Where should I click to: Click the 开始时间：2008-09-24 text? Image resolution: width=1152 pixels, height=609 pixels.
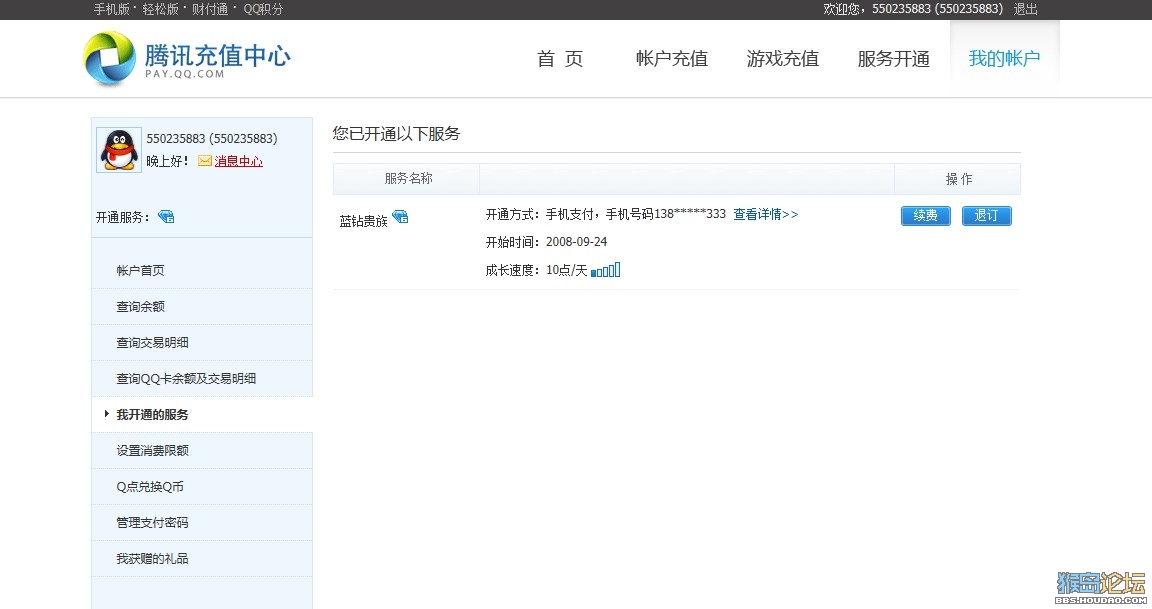coord(547,242)
